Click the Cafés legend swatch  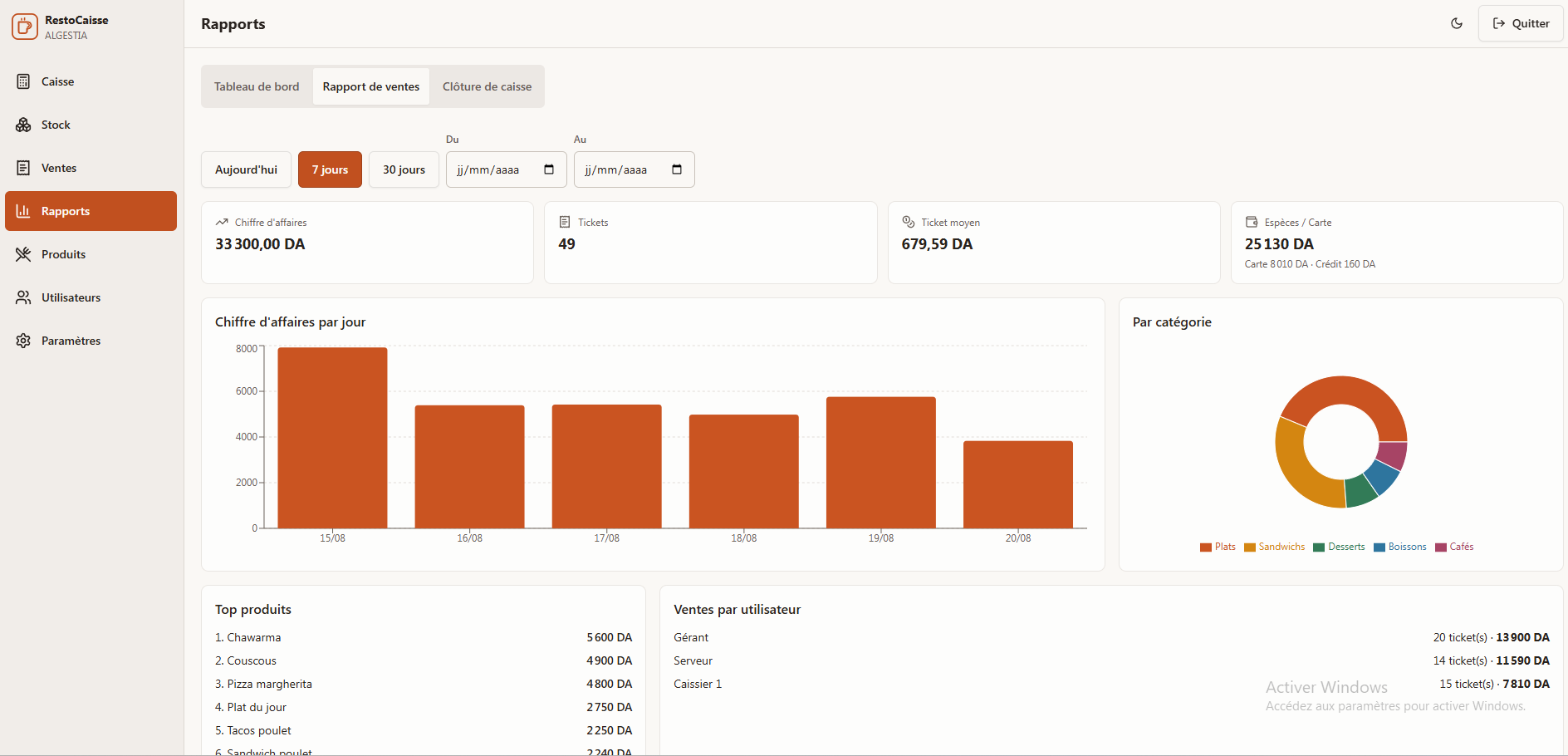[x=1441, y=547]
